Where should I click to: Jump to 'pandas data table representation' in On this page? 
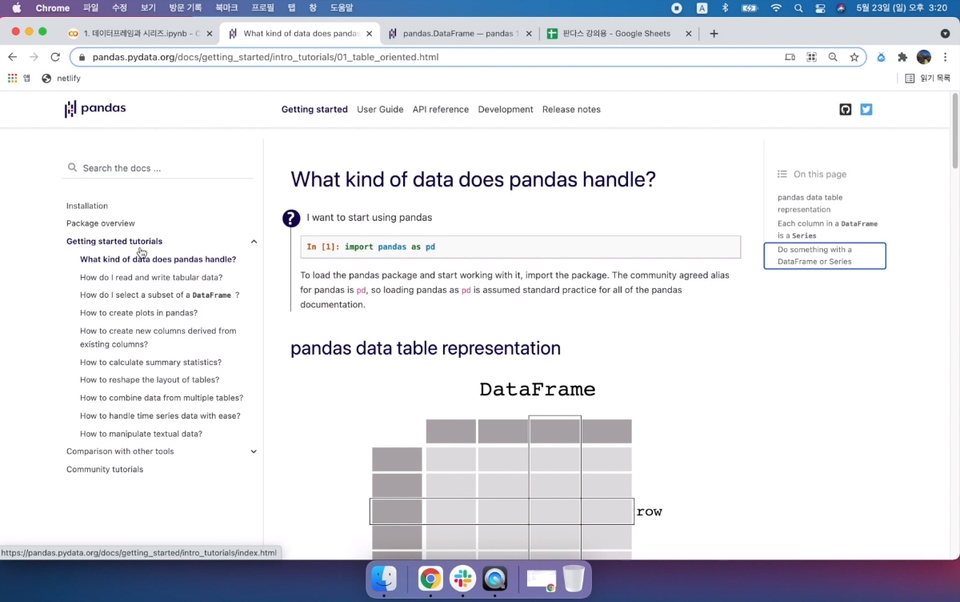pyautogui.click(x=810, y=203)
